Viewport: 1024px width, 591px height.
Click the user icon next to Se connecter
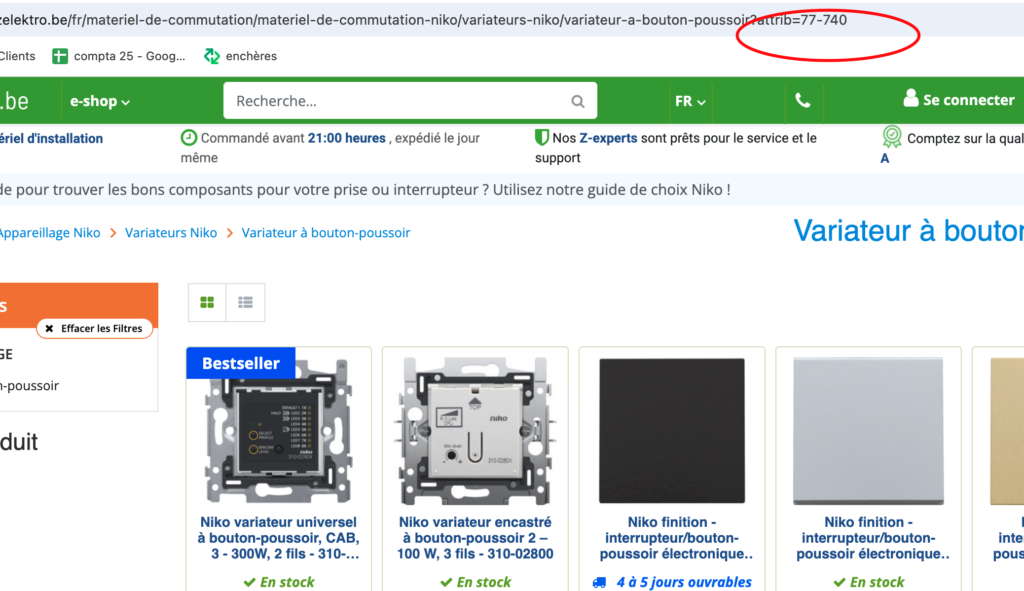pos(910,99)
